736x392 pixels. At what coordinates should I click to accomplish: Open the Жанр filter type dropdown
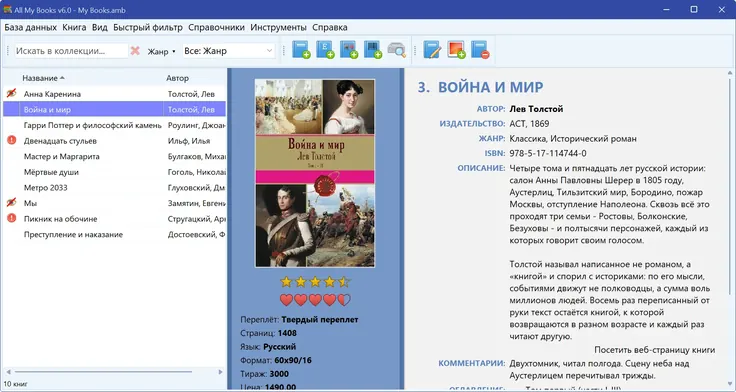pyautogui.click(x=161, y=51)
